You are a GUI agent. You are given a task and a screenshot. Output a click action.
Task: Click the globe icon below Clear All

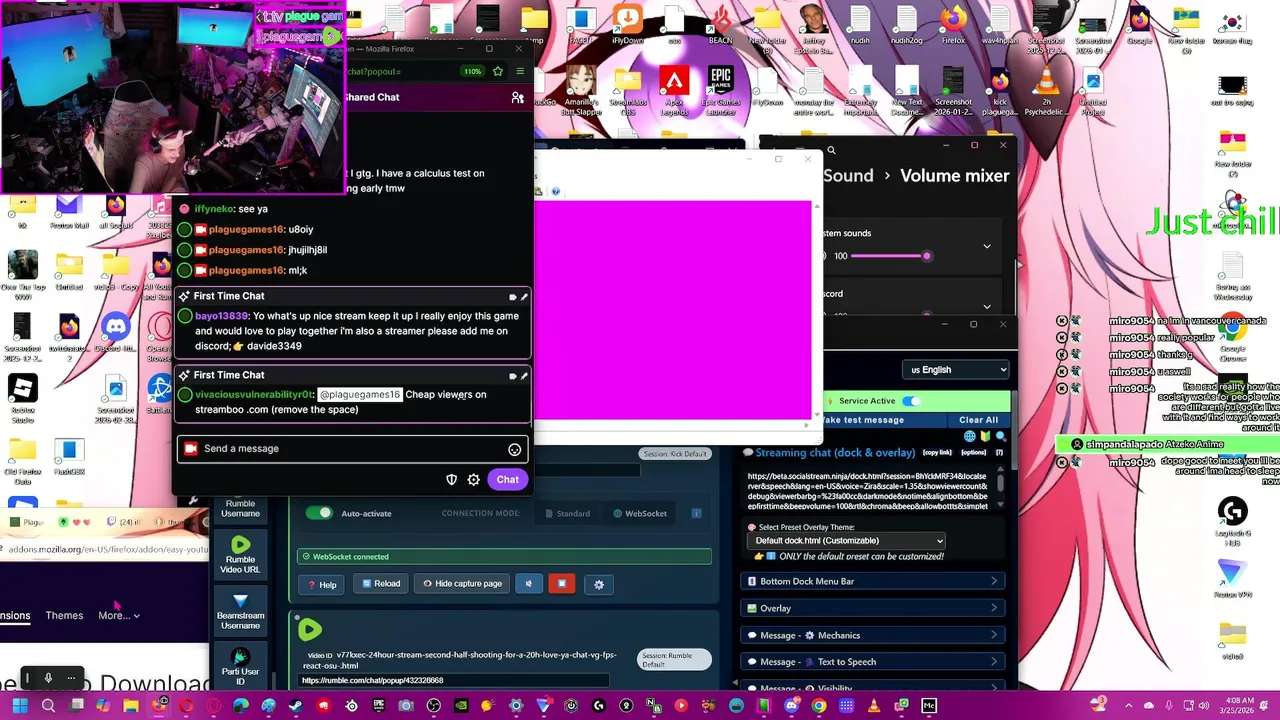point(969,437)
